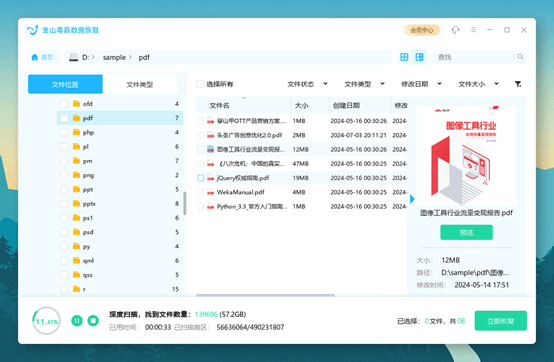Click the psd folder icon

click(x=76, y=232)
